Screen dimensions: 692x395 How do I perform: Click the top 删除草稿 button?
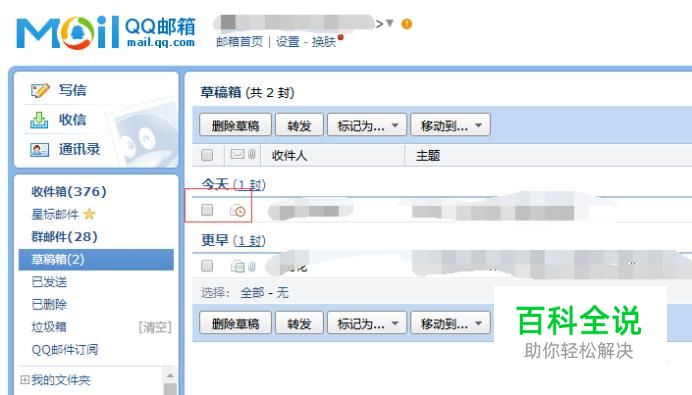[x=235, y=125]
